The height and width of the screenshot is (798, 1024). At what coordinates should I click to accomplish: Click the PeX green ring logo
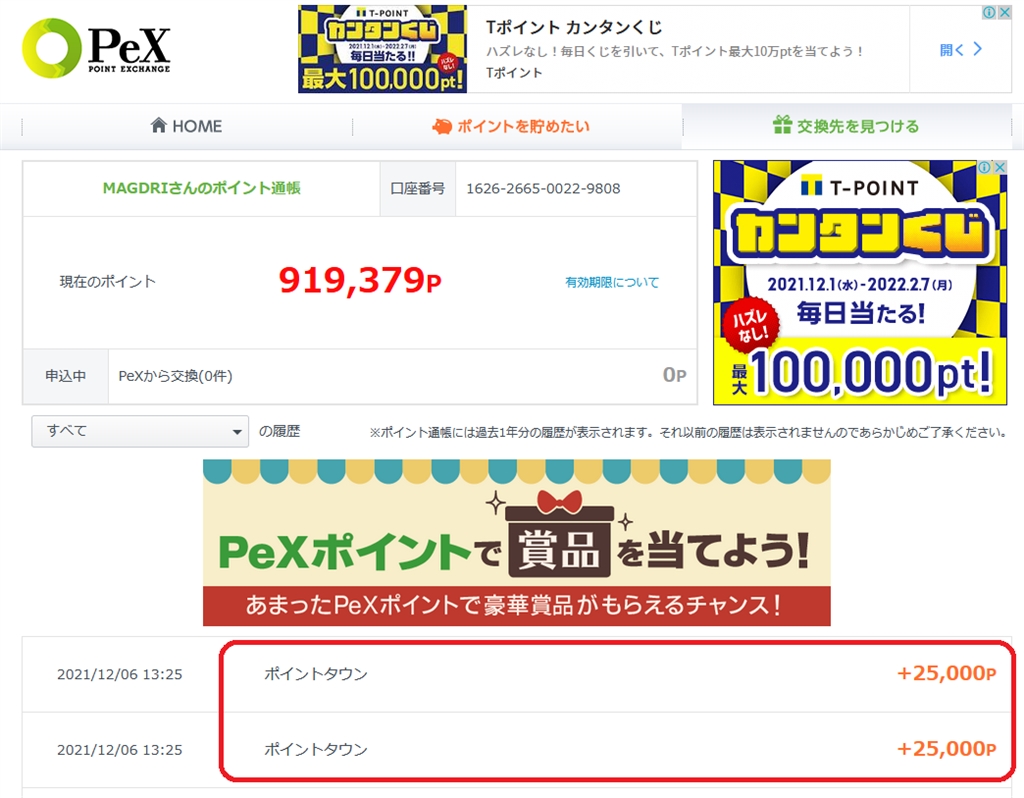click(51, 48)
